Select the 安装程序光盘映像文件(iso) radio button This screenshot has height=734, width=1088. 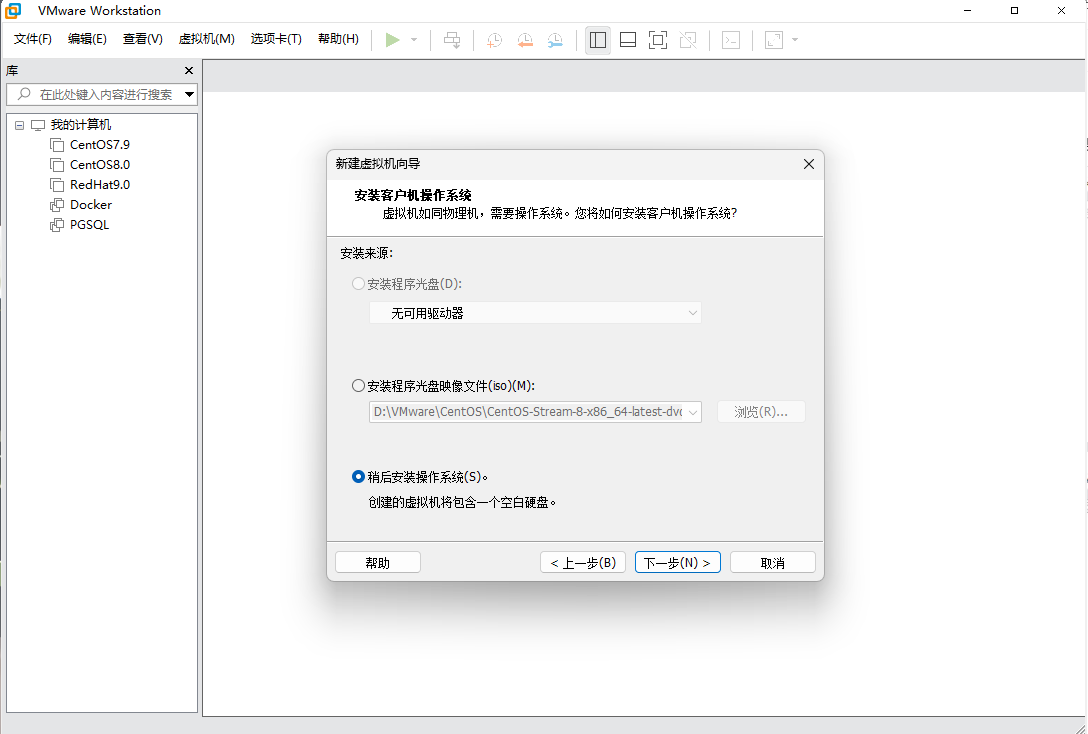click(x=359, y=386)
